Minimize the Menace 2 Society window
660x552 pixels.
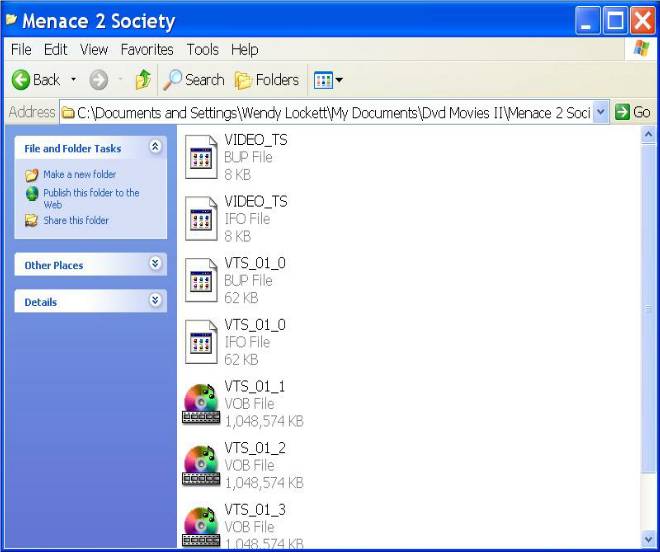(587, 20)
